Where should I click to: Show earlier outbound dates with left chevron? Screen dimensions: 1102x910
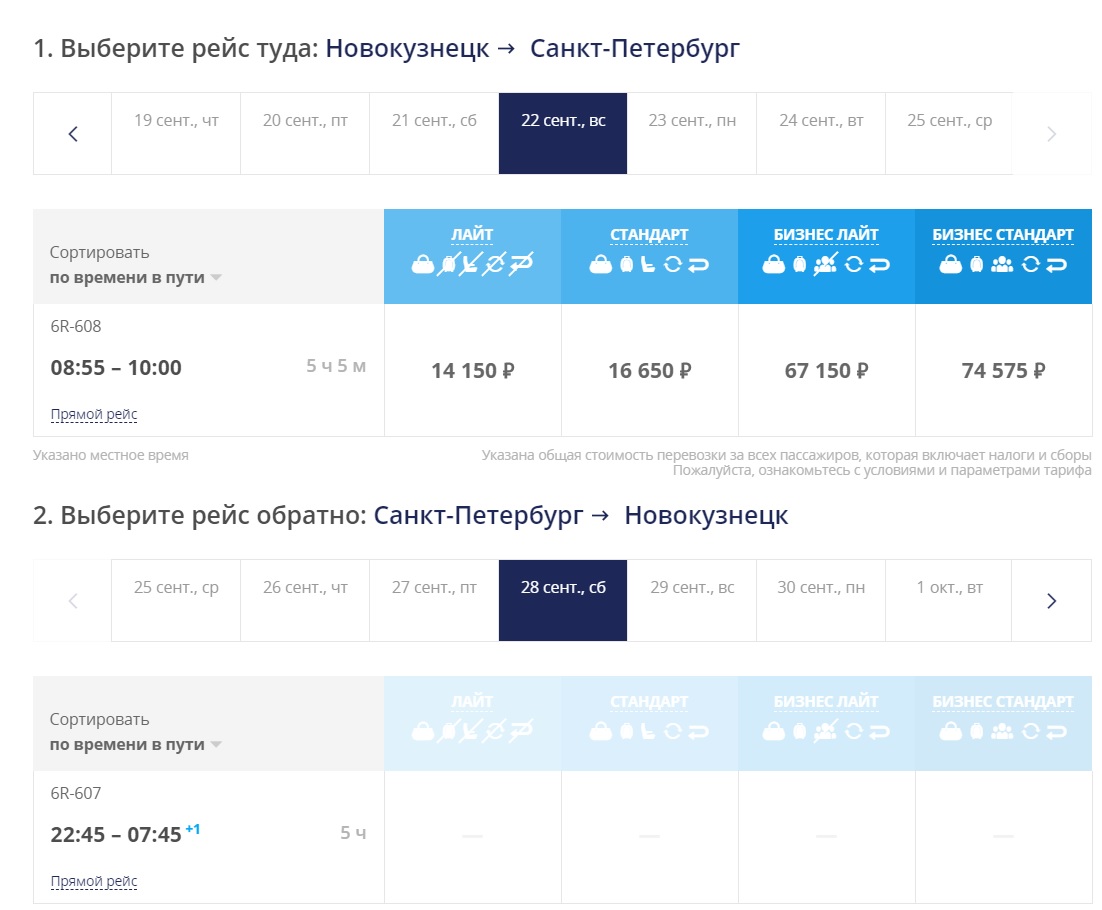72,134
